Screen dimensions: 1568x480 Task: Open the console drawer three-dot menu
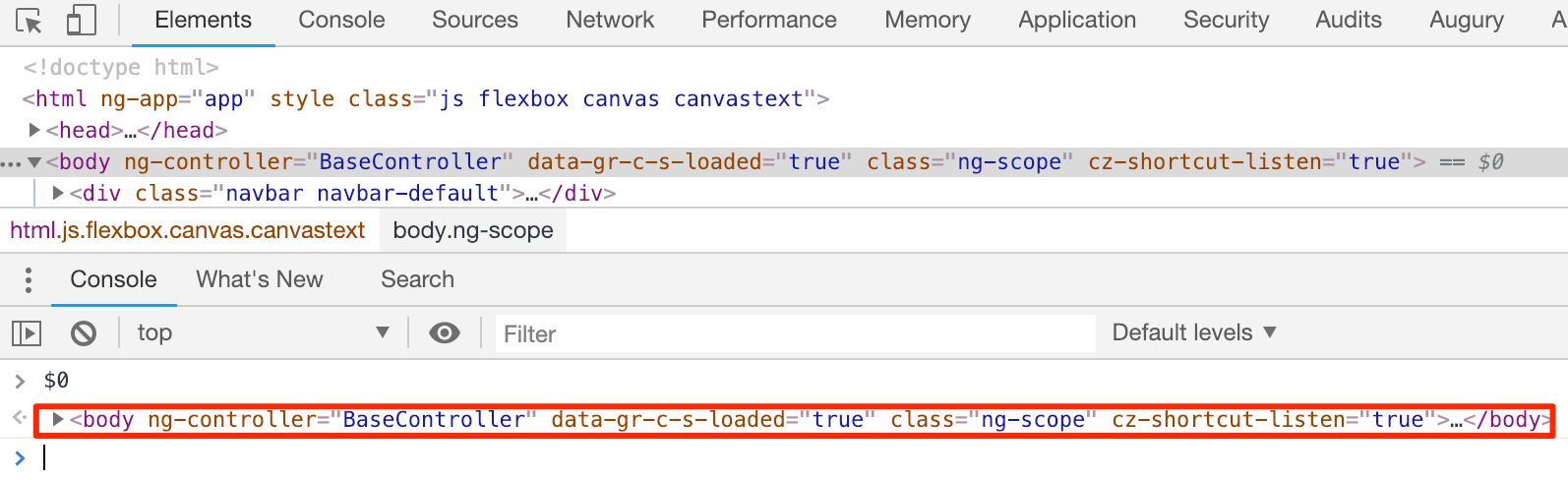[29, 280]
